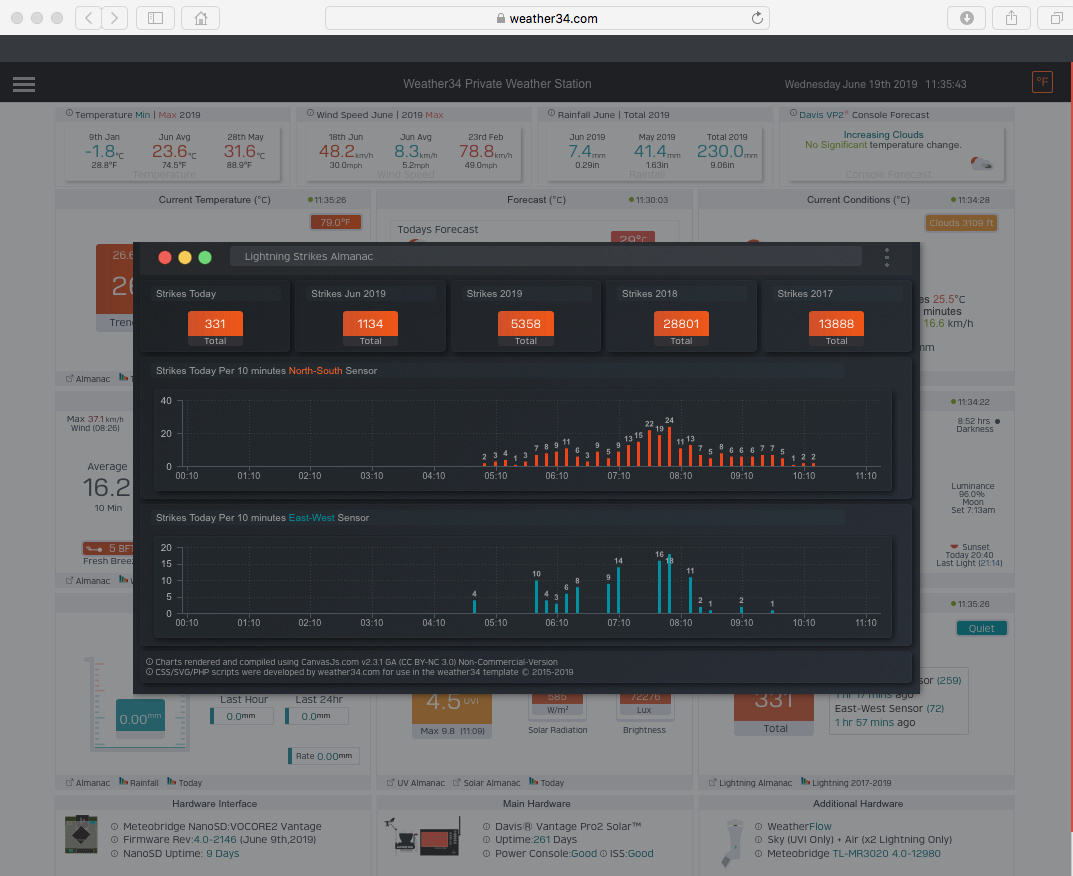This screenshot has height=876, width=1073.
Task: Open the three-dot menu in Lightning Strikes Almanac
Action: tap(887, 257)
